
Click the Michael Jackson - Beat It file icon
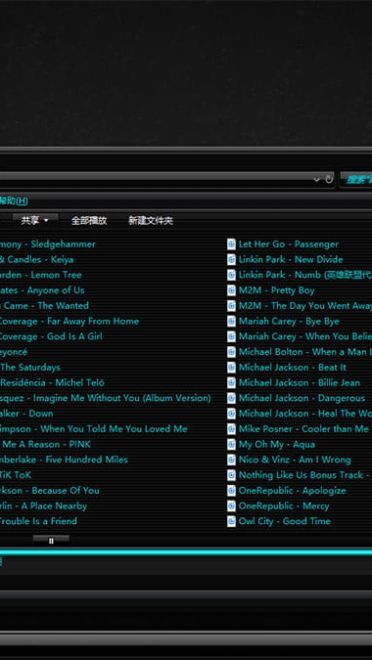231,367
